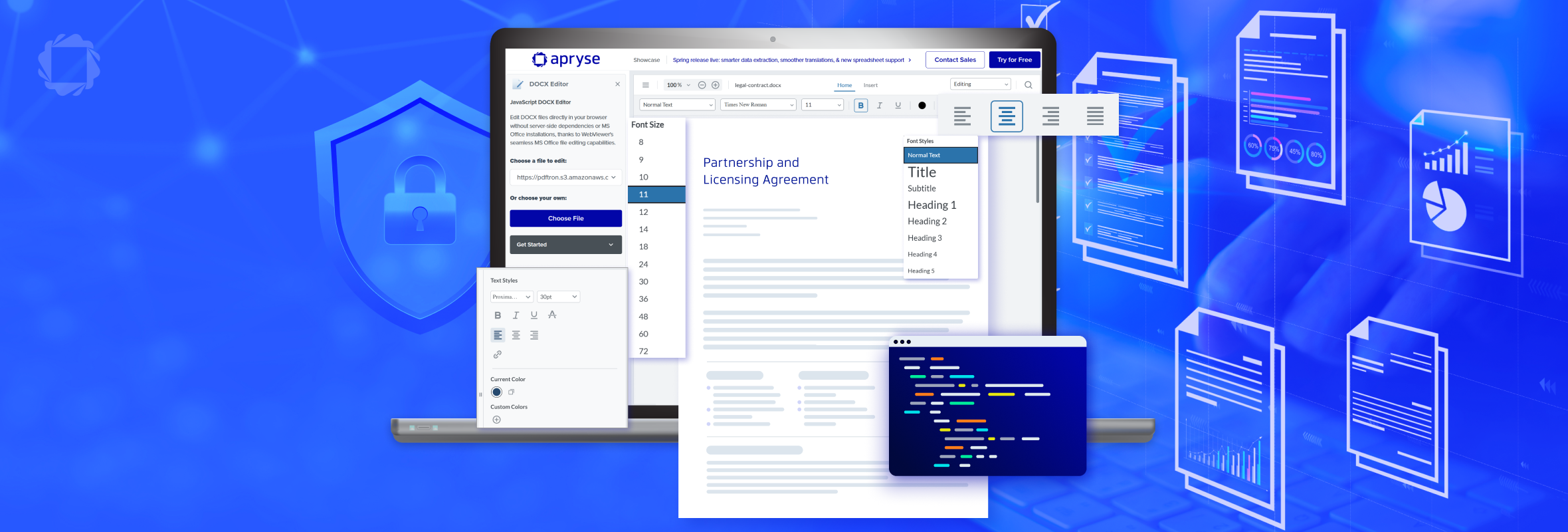Select Heading 2 in Font Styles list
Image resolution: width=1568 pixels, height=532 pixels.
927,221
